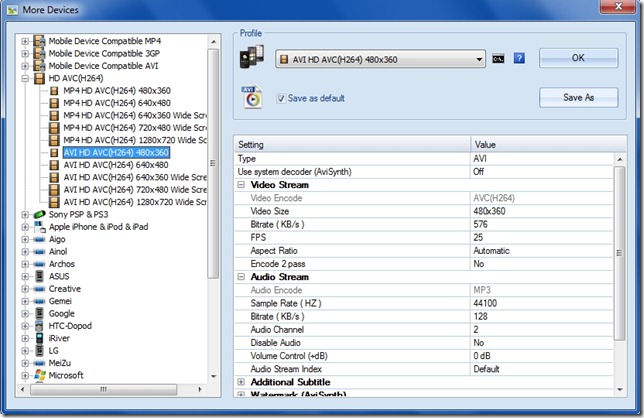The height and width of the screenshot is (418, 644).
Task: Click the film icon beside Mobile Device Compatible AVI
Action: coord(39,66)
